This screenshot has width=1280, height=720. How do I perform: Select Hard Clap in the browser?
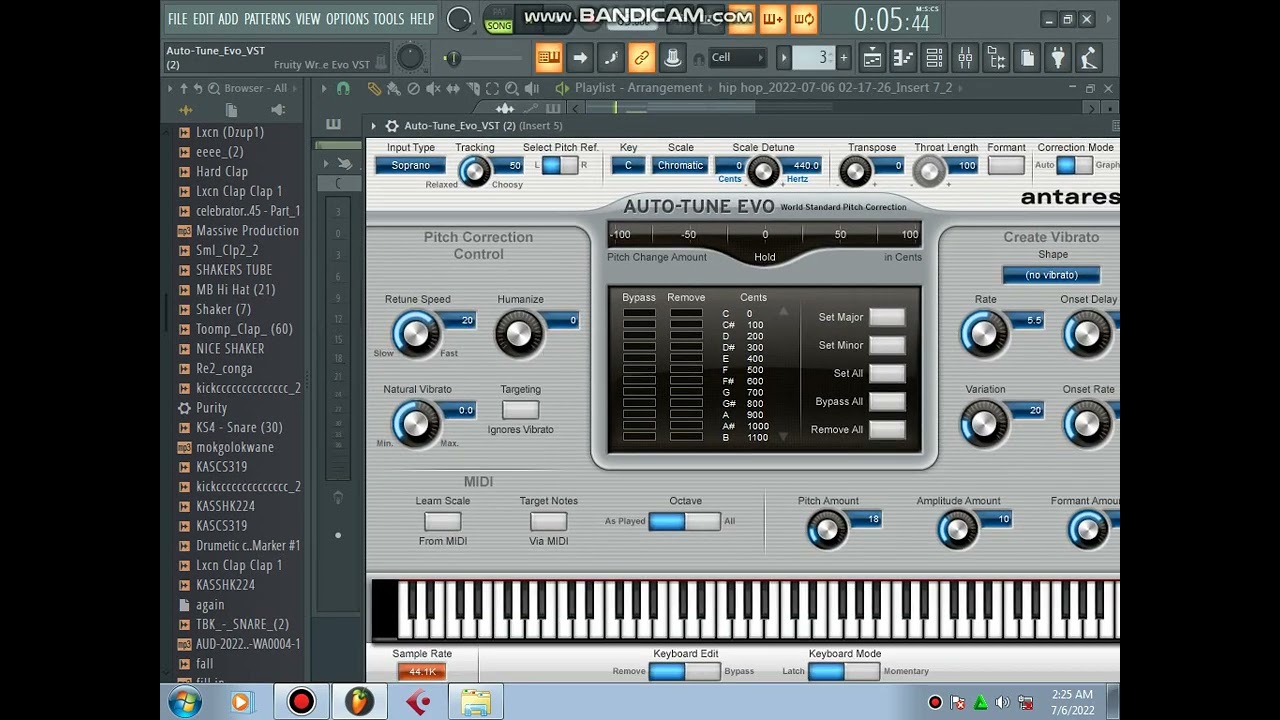[x=222, y=172]
